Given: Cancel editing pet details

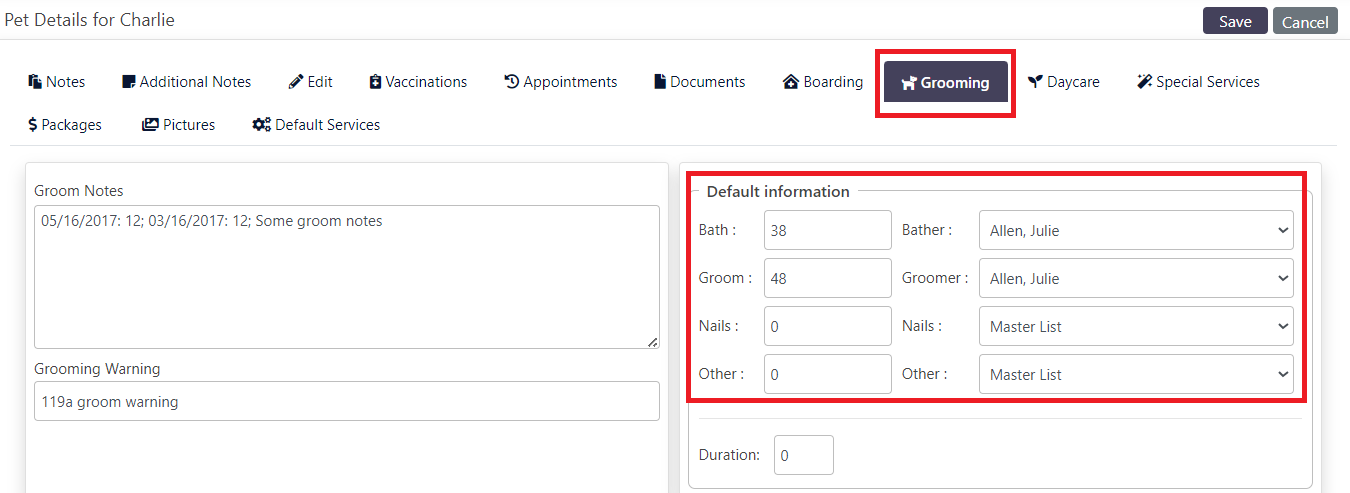Looking at the screenshot, I should pos(1305,21).
